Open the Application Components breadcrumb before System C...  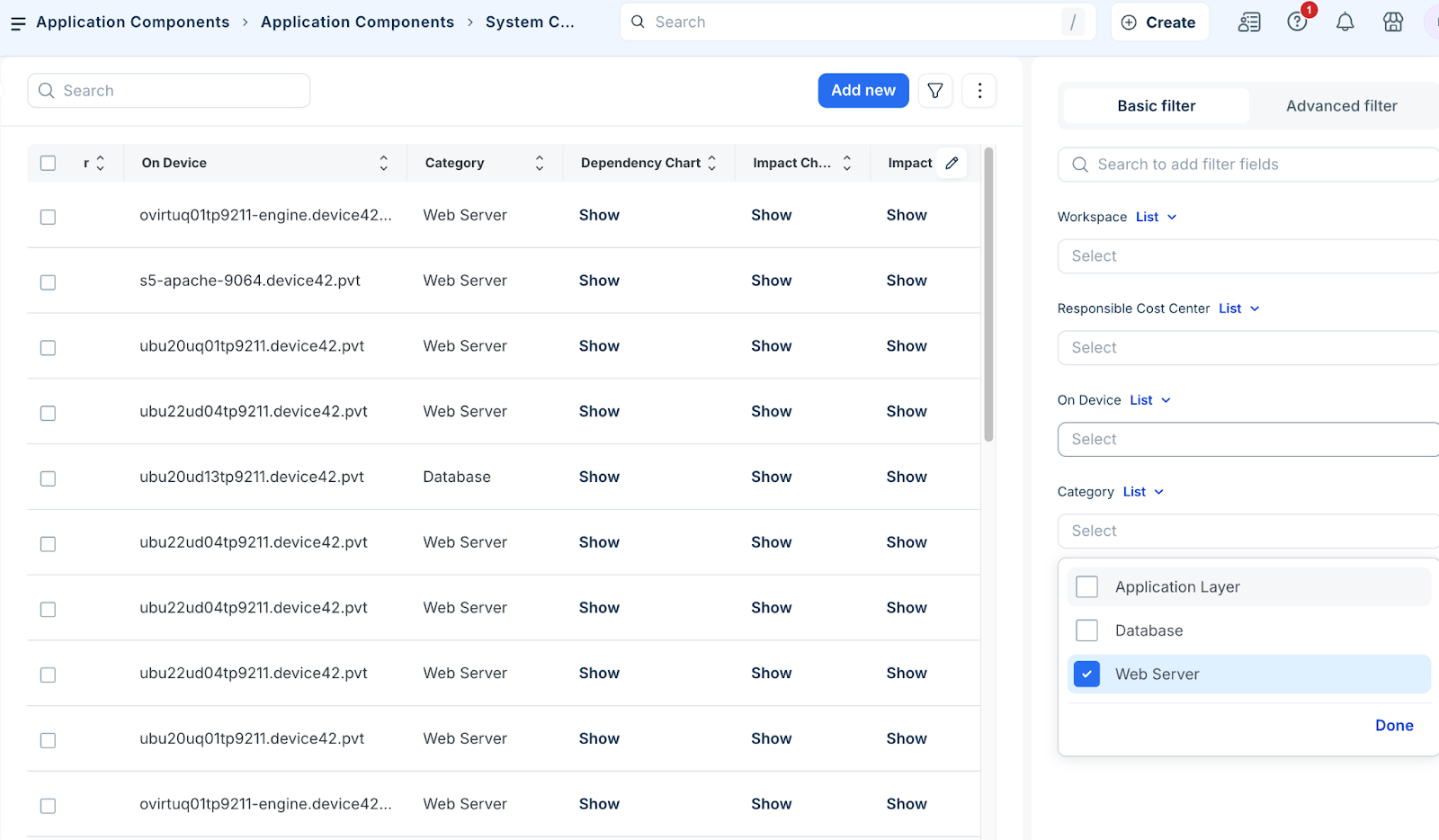click(358, 22)
